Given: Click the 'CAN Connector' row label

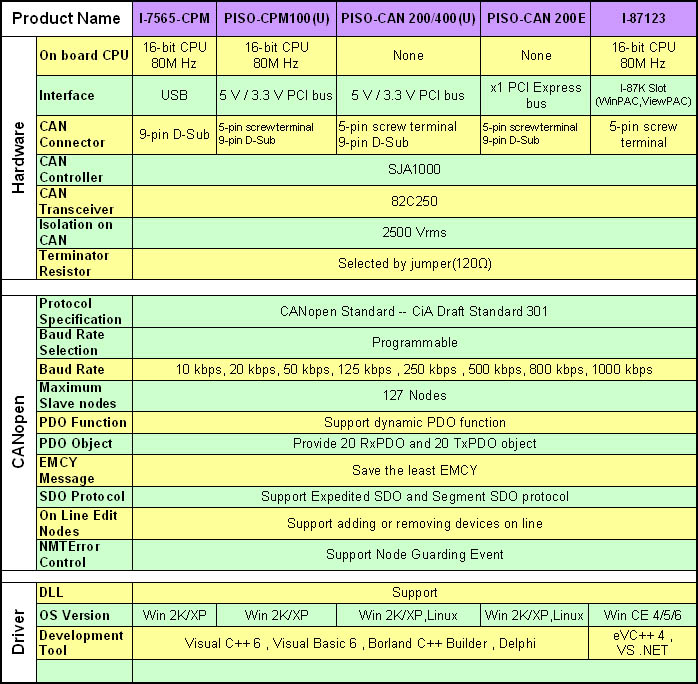Looking at the screenshot, I should [x=84, y=135].
